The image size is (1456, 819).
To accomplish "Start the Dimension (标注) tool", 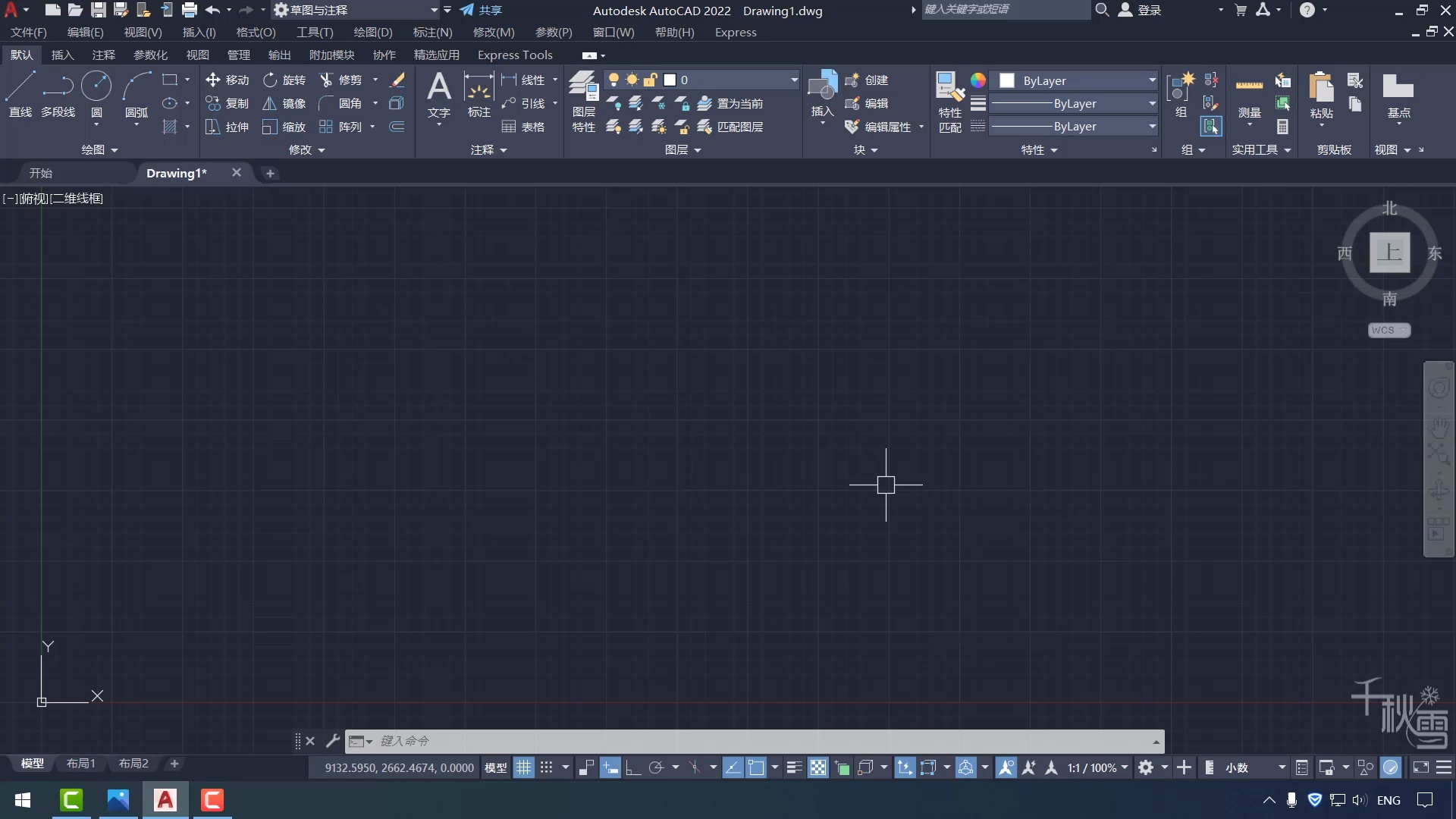I will (x=479, y=94).
